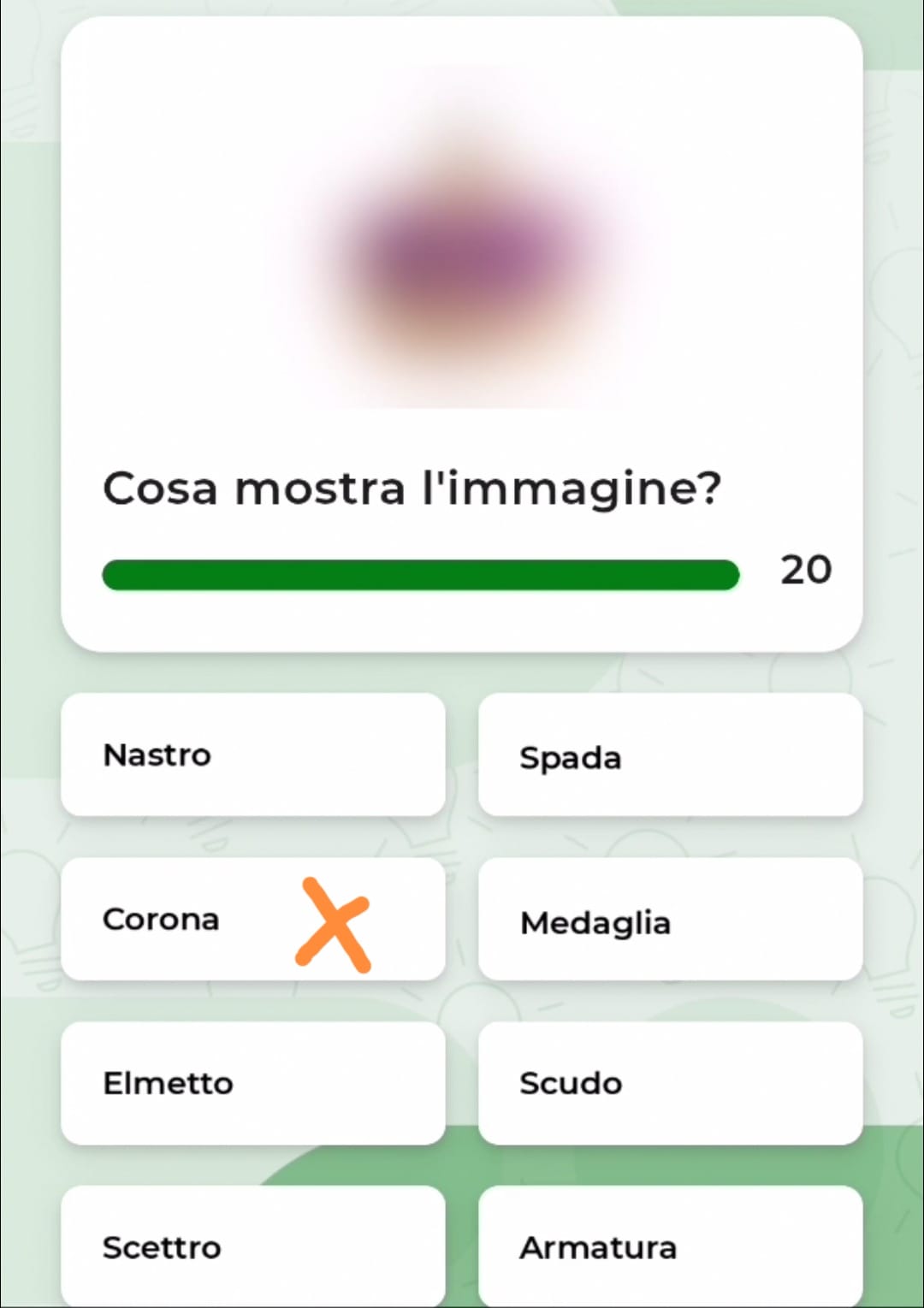Choose Scudo as the answer
This screenshot has height=1308, width=924.
pyautogui.click(x=670, y=1083)
